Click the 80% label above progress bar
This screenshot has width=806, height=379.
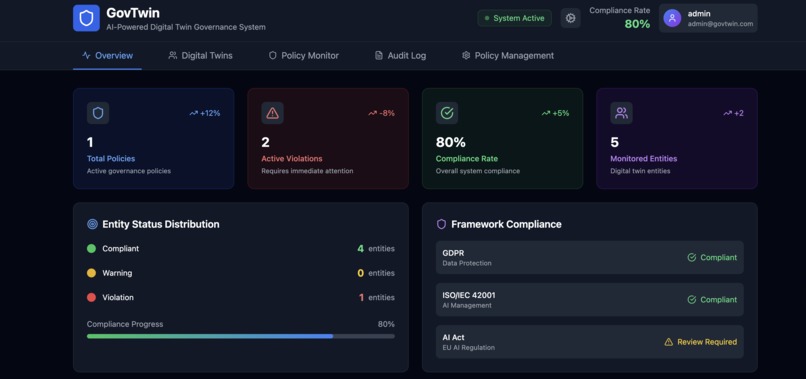[x=386, y=324]
